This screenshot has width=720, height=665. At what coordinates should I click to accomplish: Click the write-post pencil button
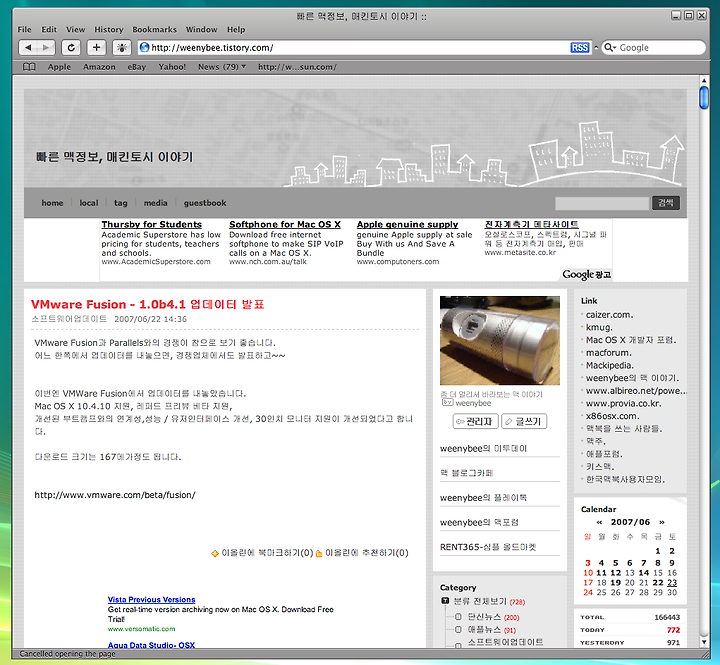coord(524,421)
